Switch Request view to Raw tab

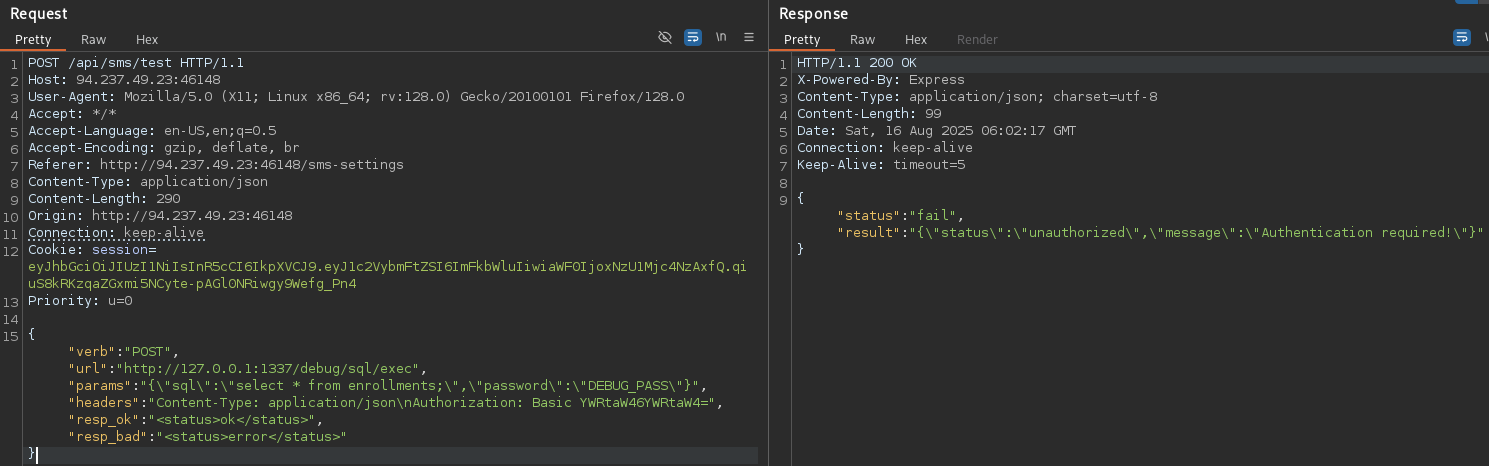pos(94,40)
